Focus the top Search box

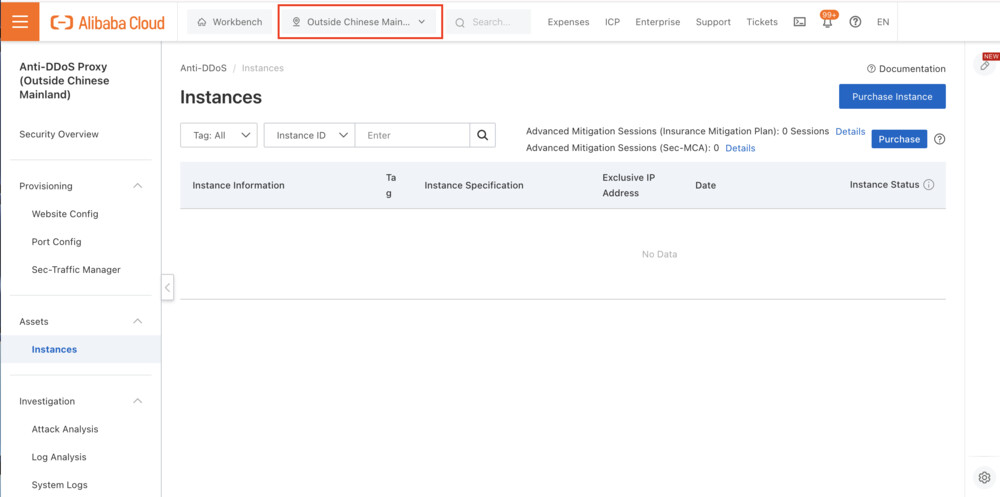coord(489,22)
